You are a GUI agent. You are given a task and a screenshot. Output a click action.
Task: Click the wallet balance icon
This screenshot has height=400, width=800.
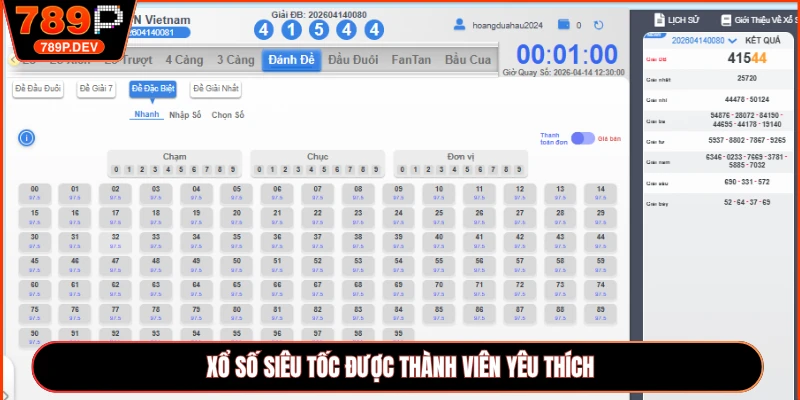click(564, 24)
